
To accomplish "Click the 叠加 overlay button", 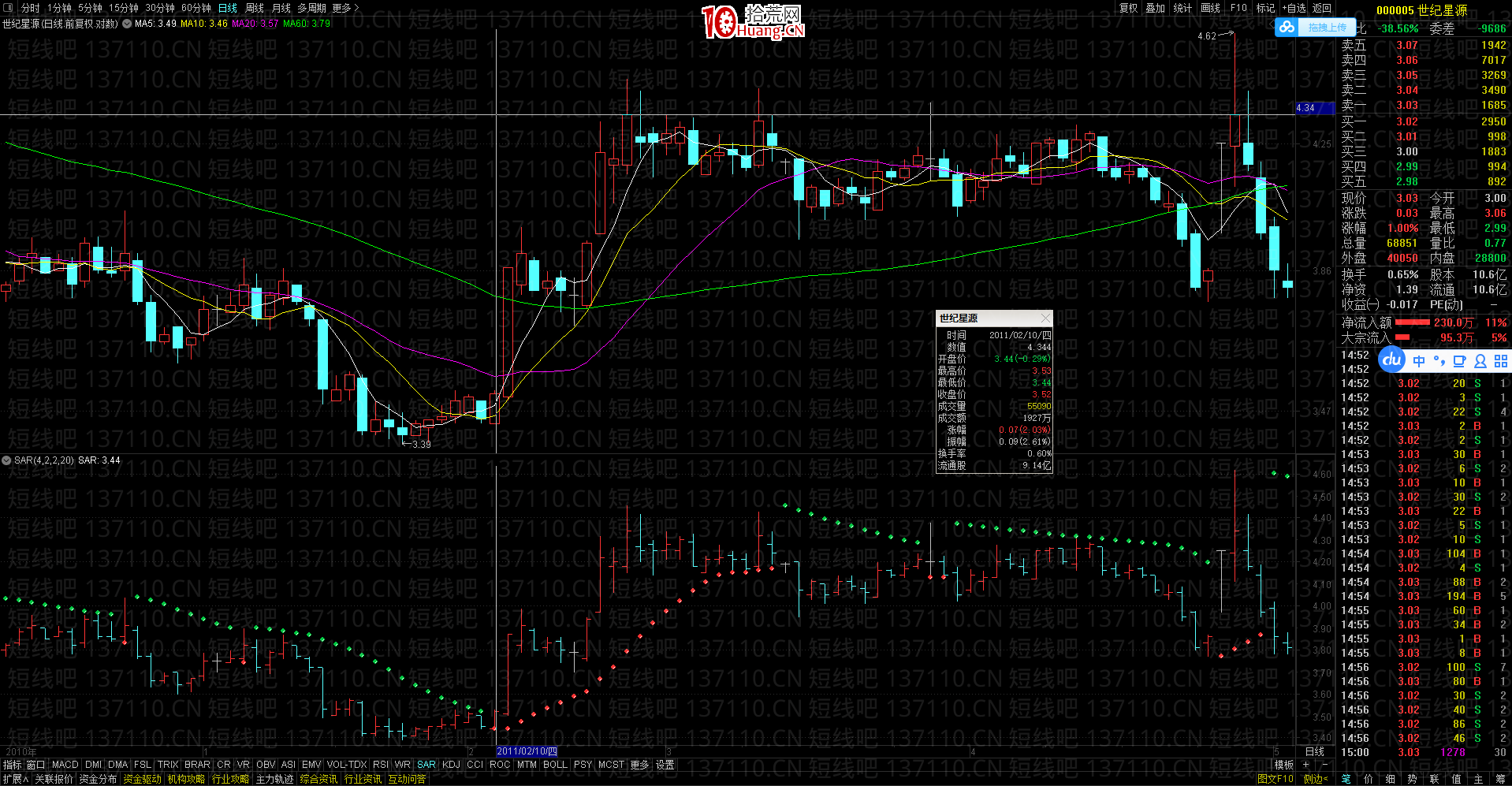I will [x=1156, y=8].
